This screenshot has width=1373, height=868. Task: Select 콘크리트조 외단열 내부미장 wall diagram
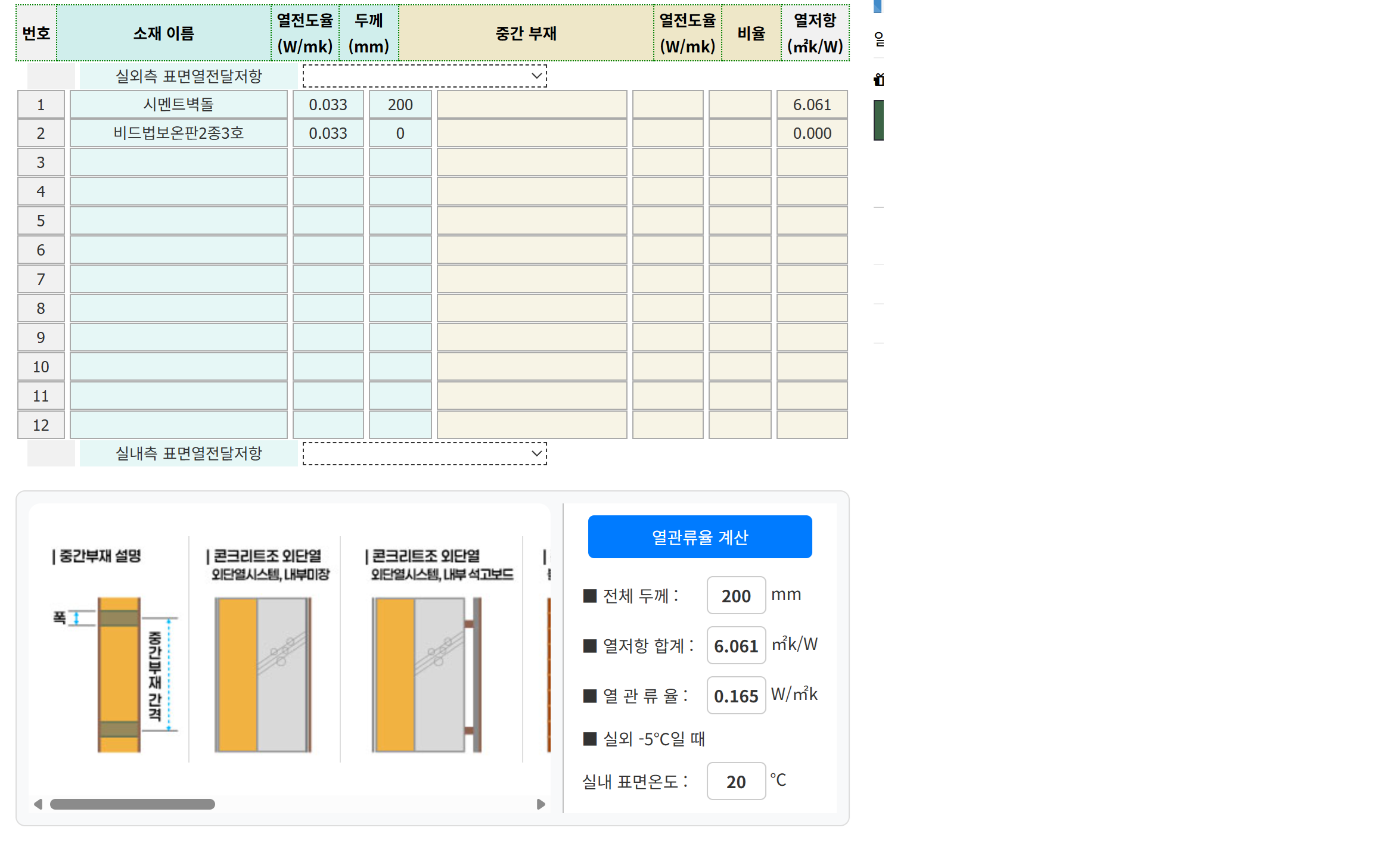(263, 674)
